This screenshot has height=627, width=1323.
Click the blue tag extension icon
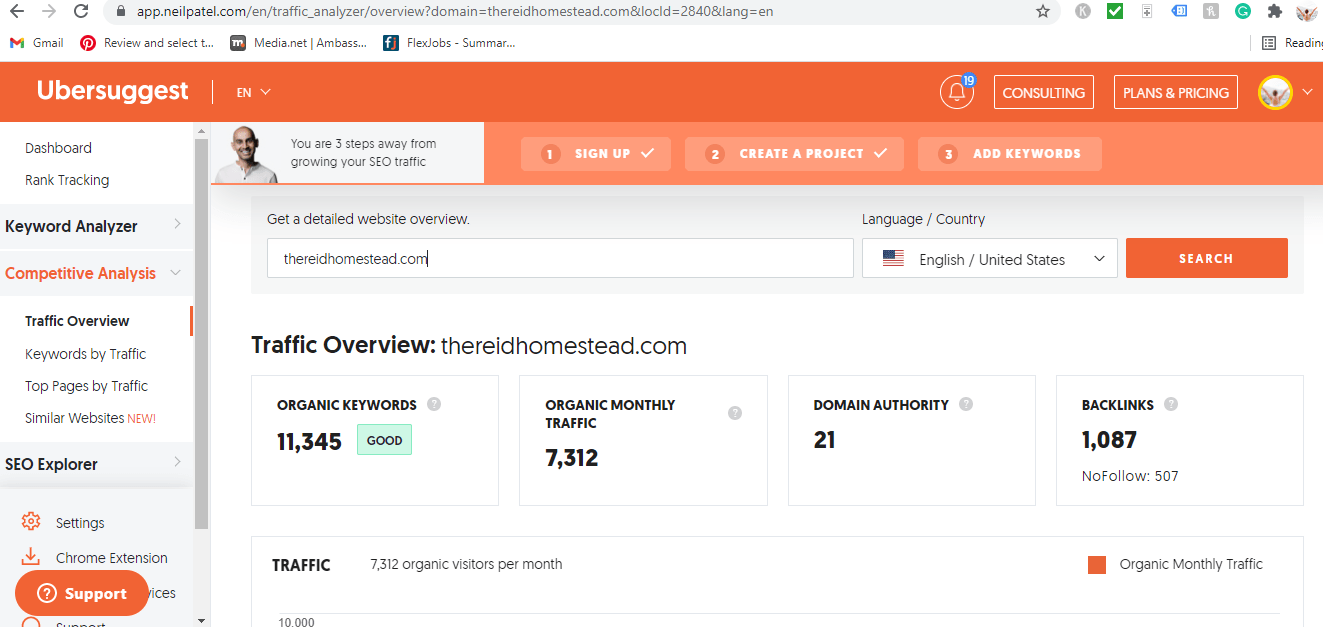1180,12
